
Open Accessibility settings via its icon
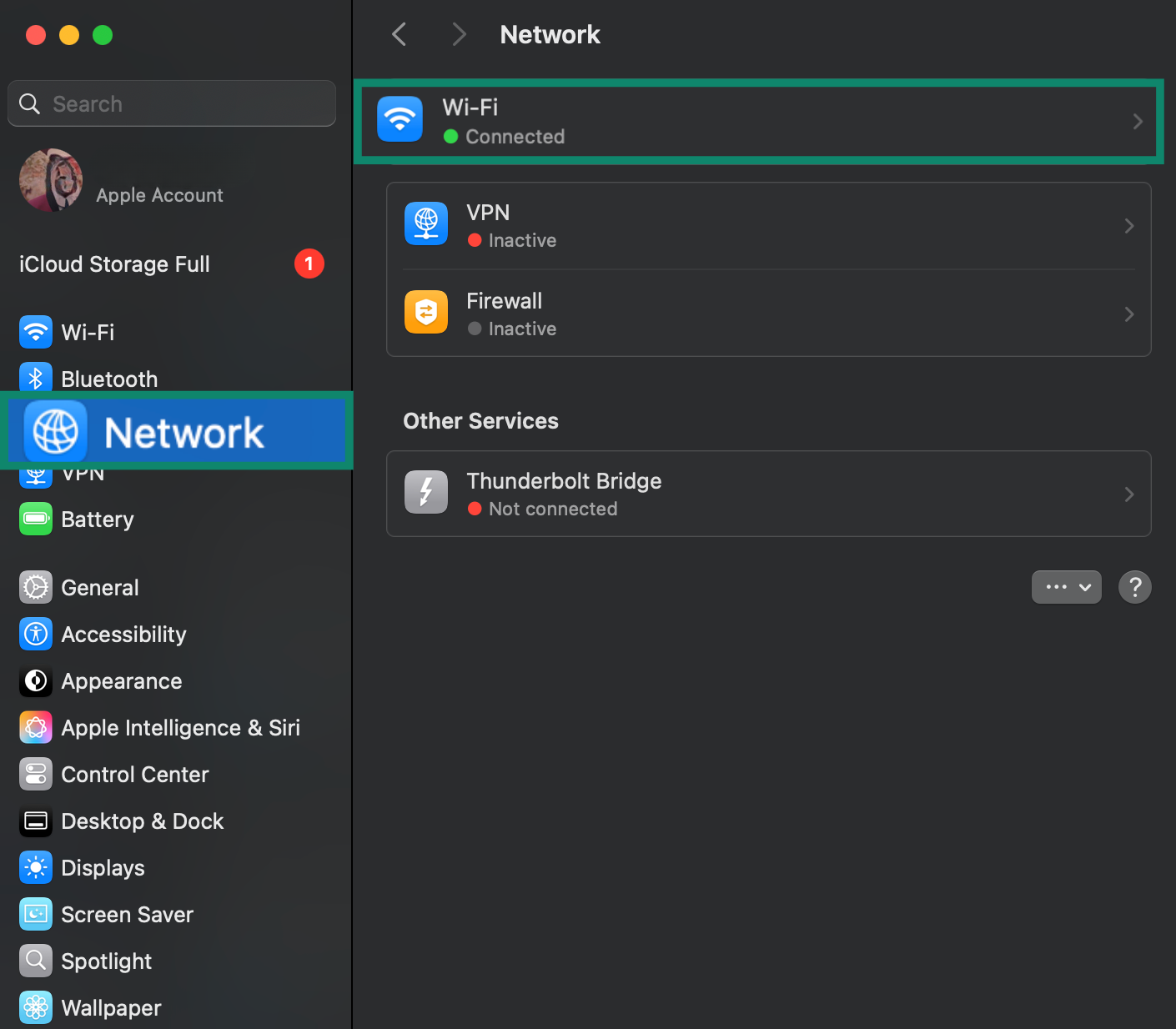(35, 634)
